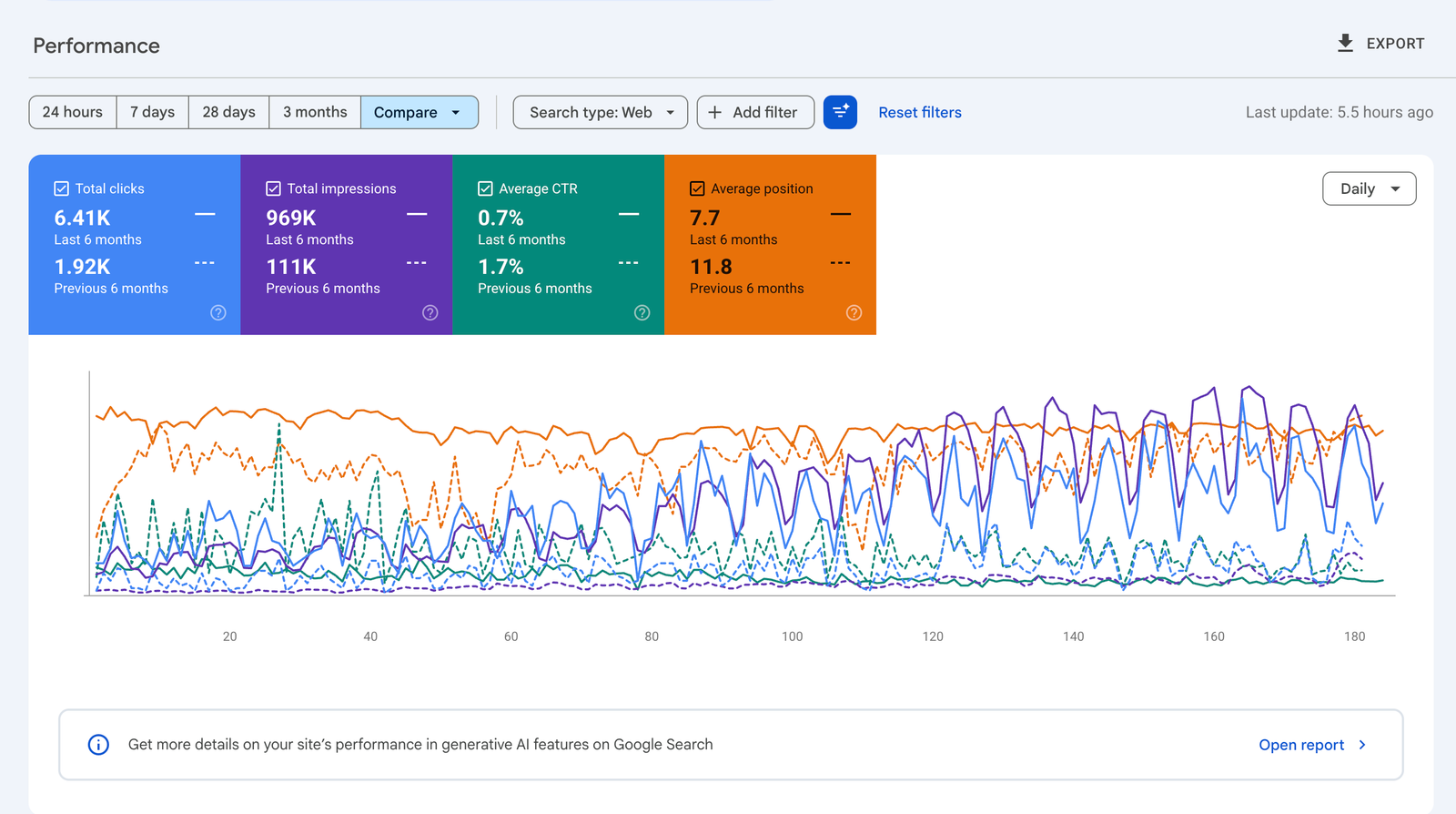Click the Open report link
Screen dimensions: 1456x814
[1312, 745]
